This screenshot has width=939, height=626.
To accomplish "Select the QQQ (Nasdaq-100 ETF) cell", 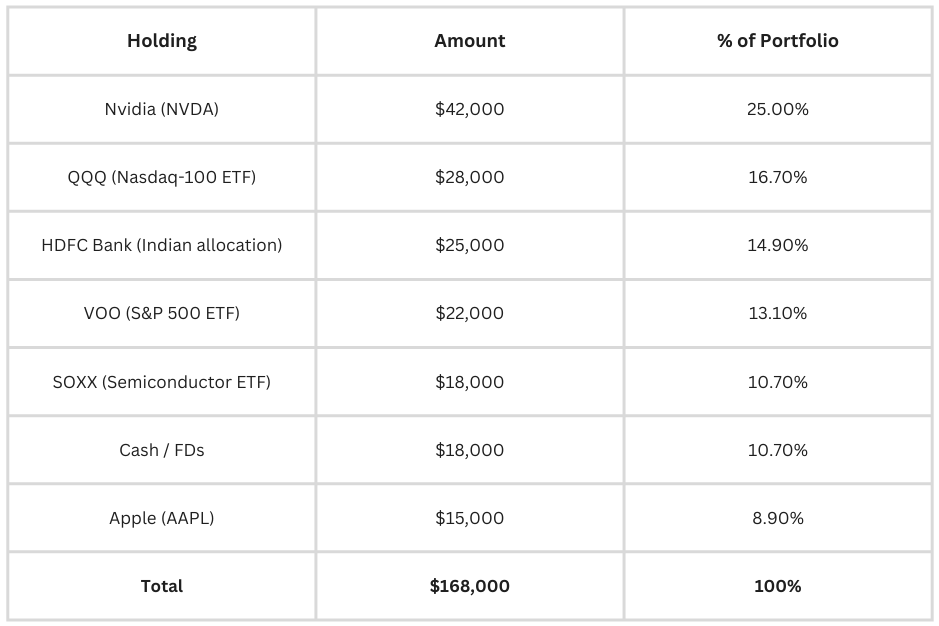I will (x=162, y=177).
